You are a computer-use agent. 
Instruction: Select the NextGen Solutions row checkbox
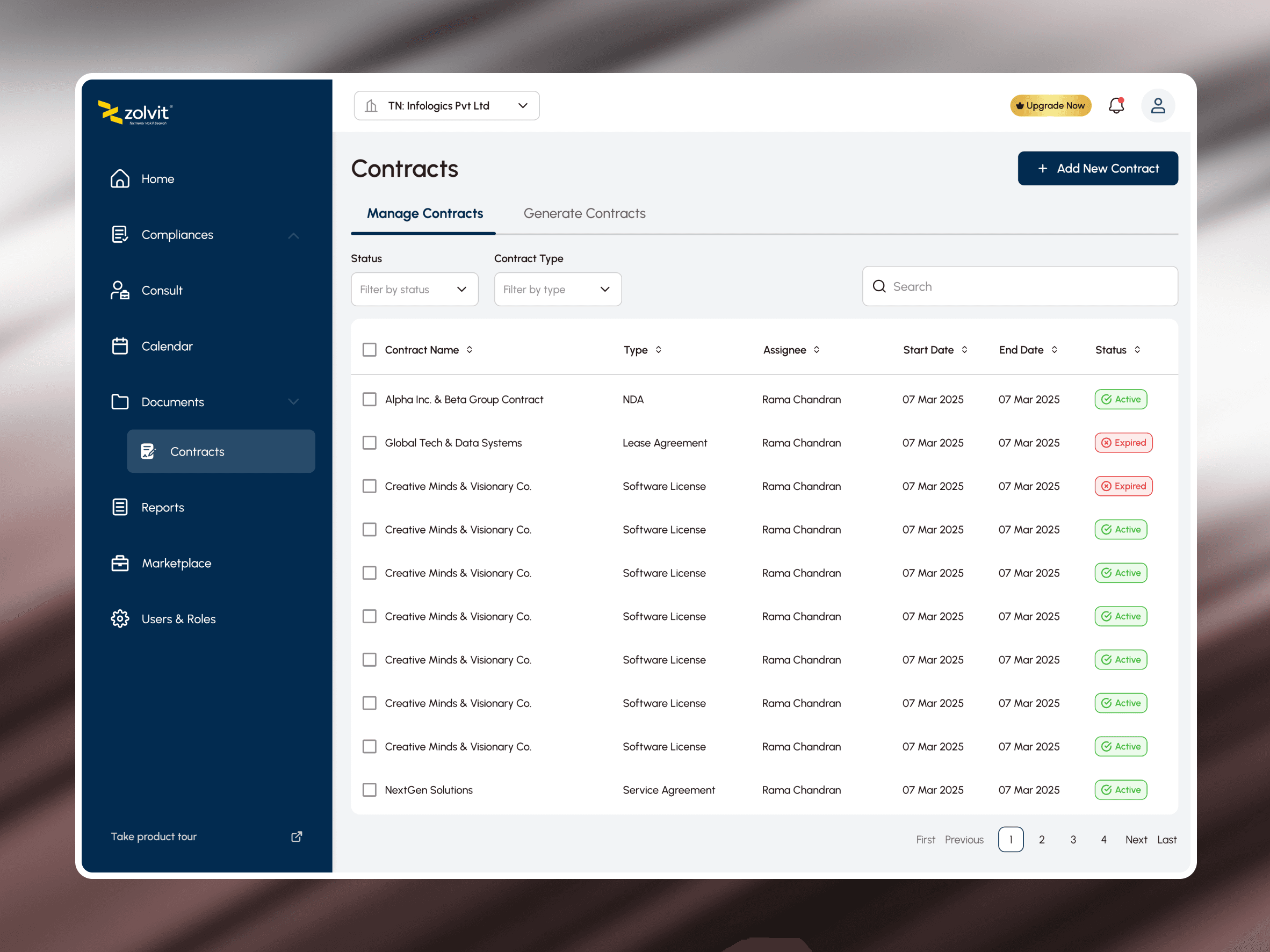coord(369,790)
